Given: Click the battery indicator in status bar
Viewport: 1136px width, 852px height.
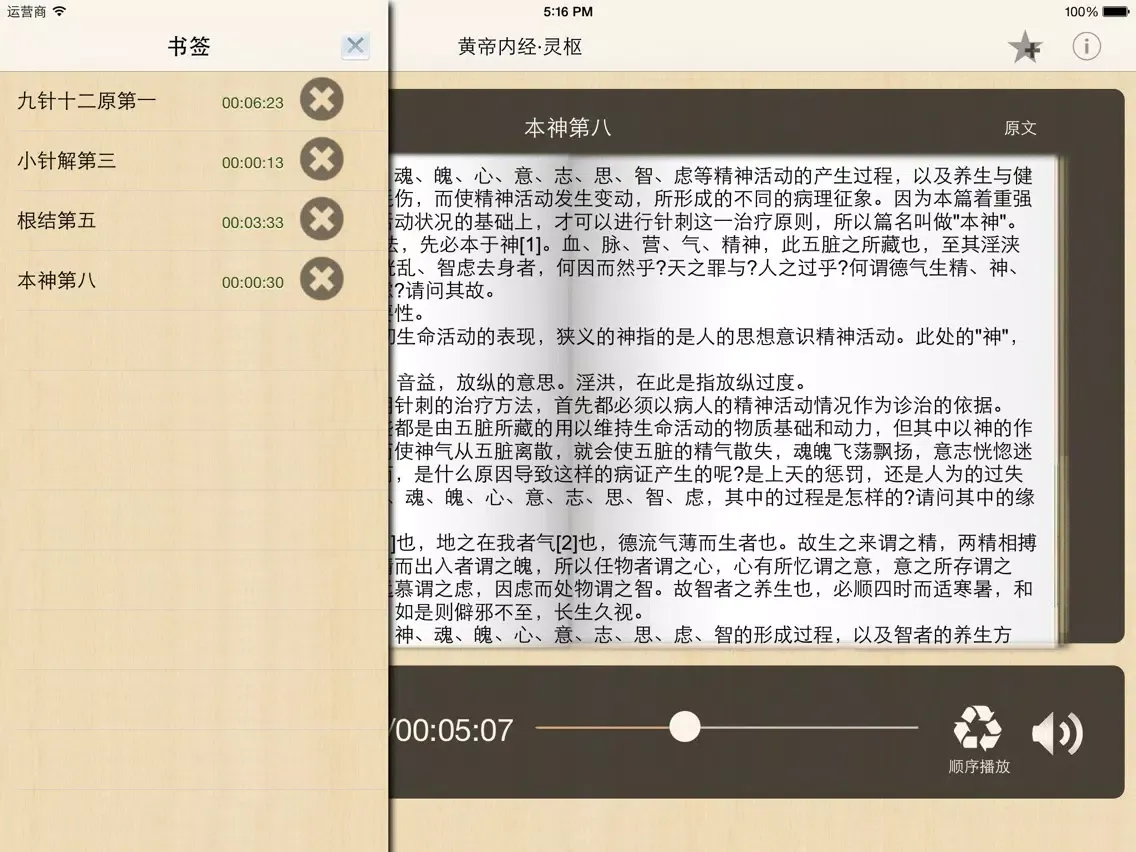Looking at the screenshot, I should point(1115,12).
